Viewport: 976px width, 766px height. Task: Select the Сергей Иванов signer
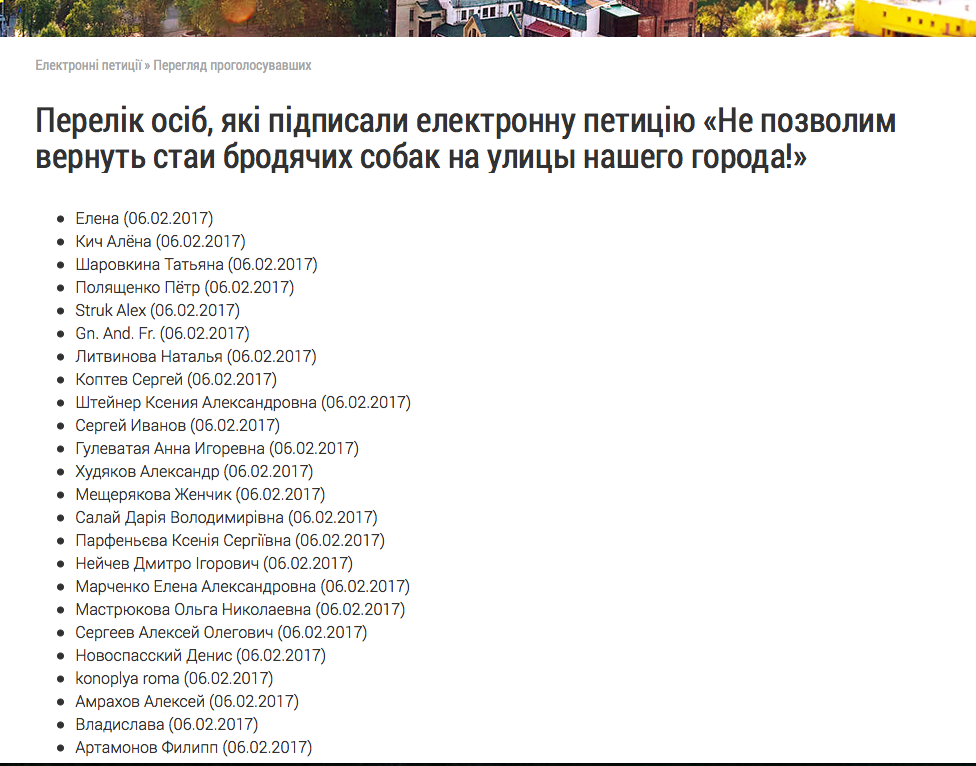(x=177, y=425)
